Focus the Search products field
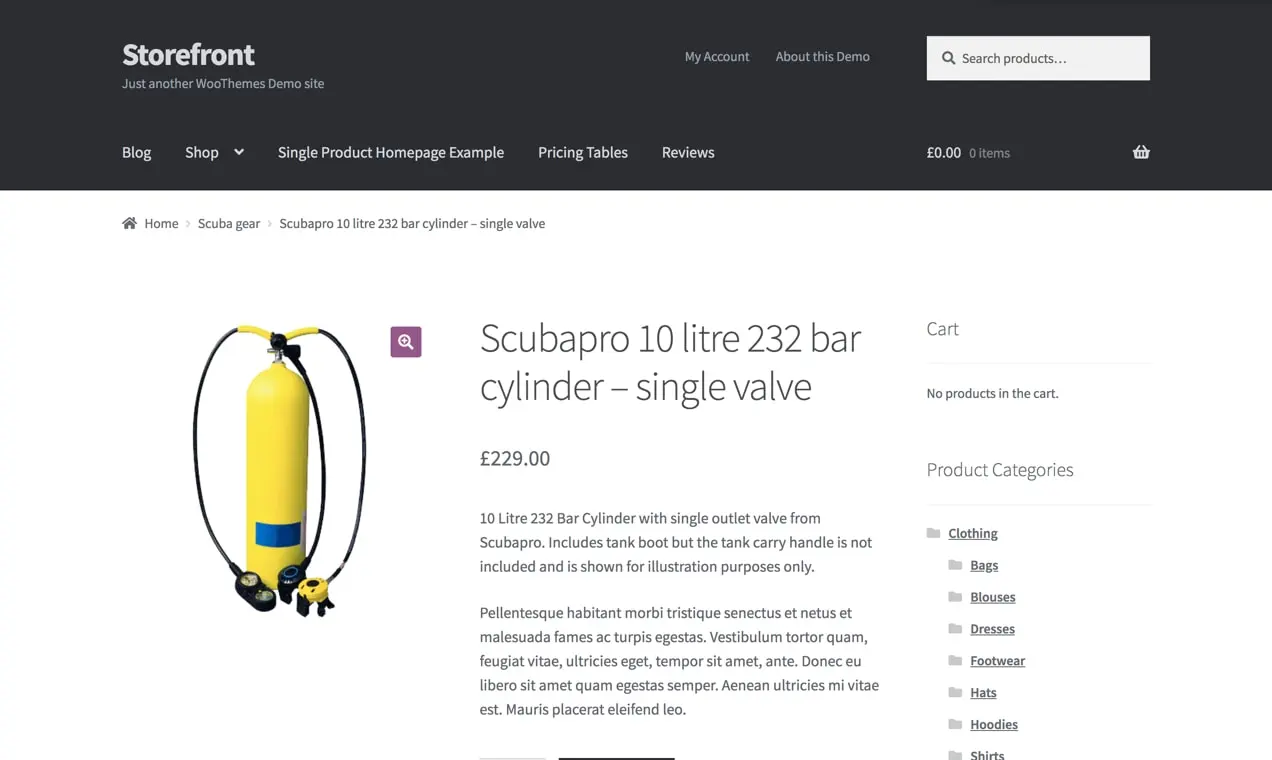This screenshot has height=760, width=1272. tap(1038, 58)
